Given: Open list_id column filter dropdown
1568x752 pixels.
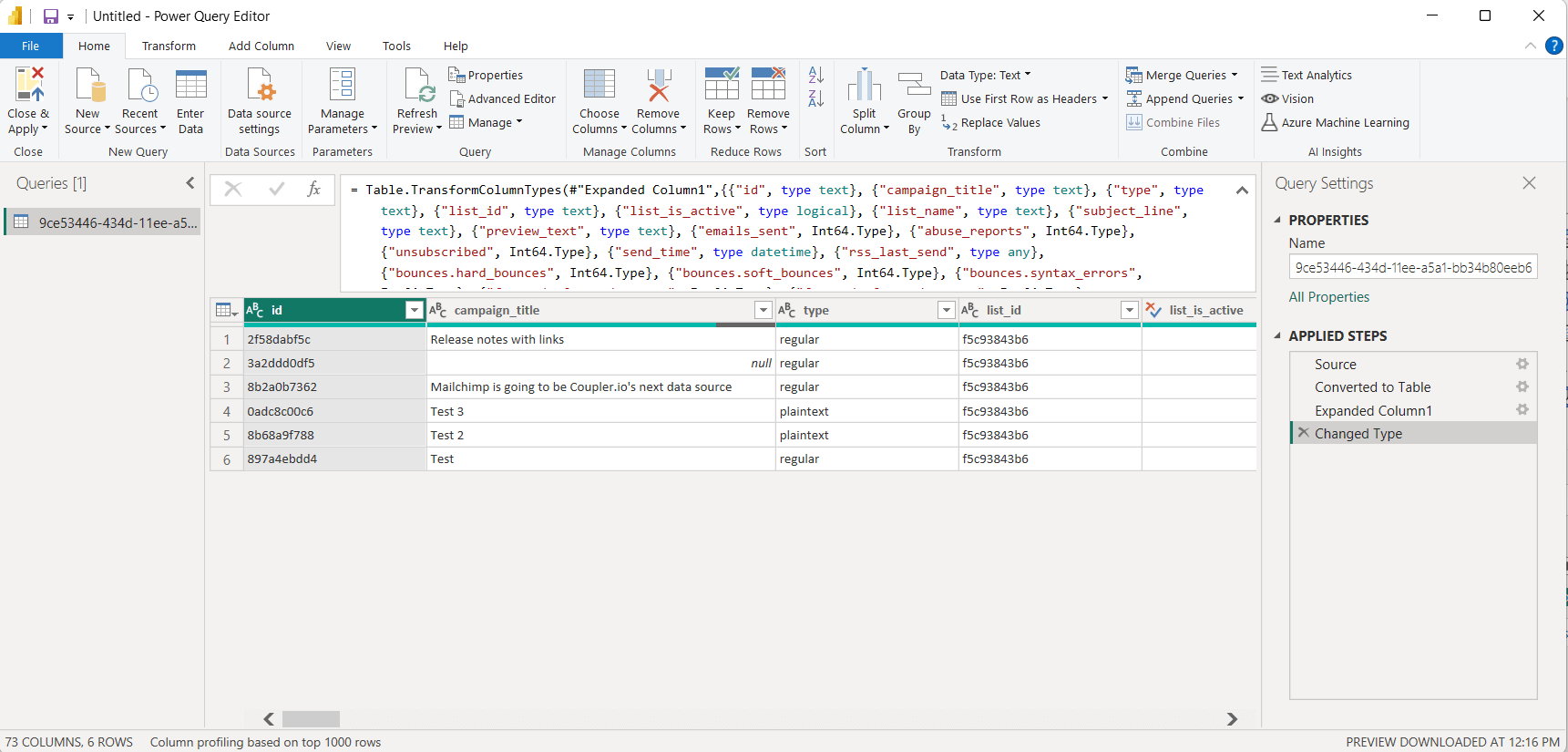Looking at the screenshot, I should [x=1130, y=311].
